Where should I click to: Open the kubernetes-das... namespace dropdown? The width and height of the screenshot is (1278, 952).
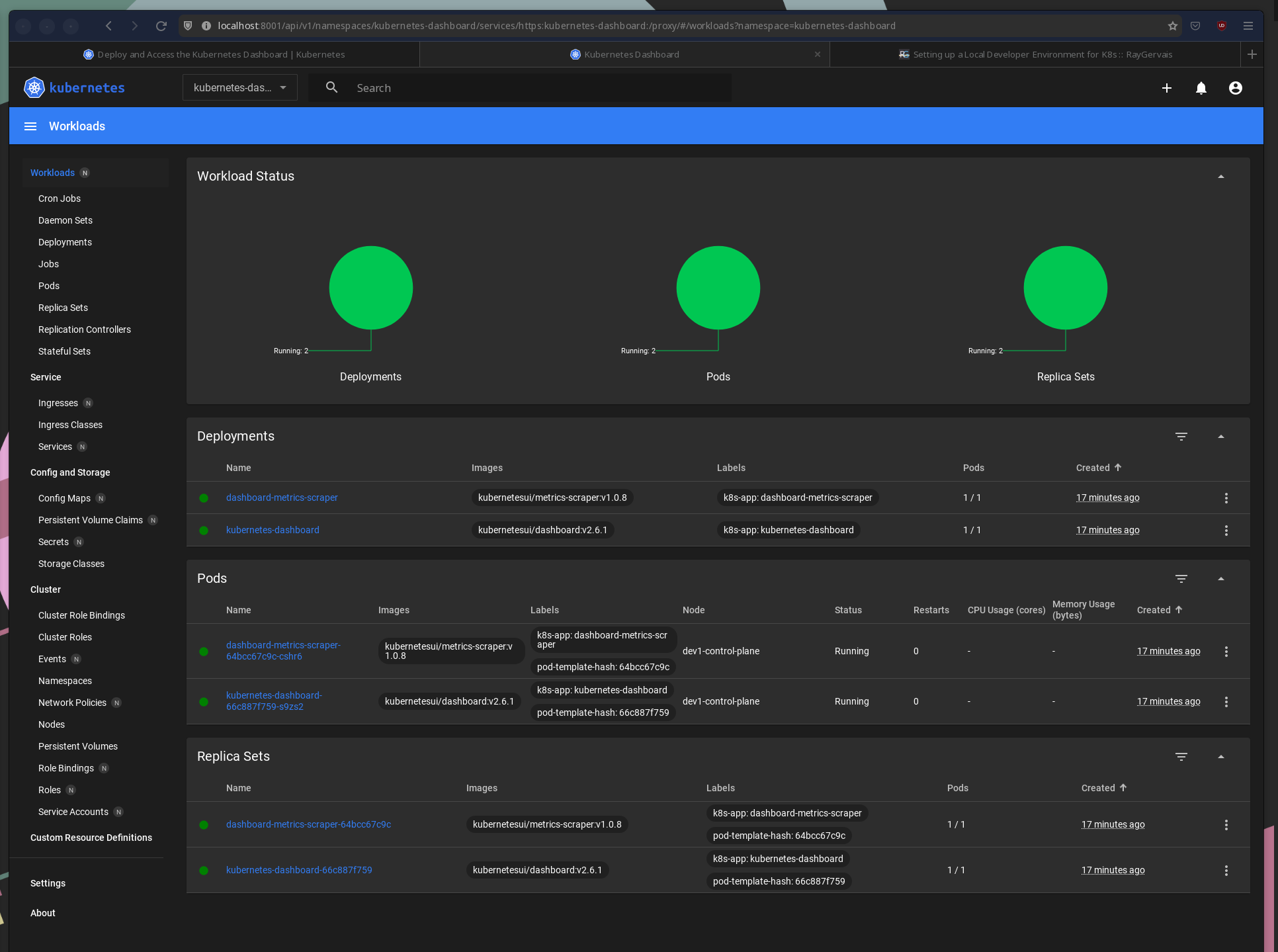tap(240, 87)
